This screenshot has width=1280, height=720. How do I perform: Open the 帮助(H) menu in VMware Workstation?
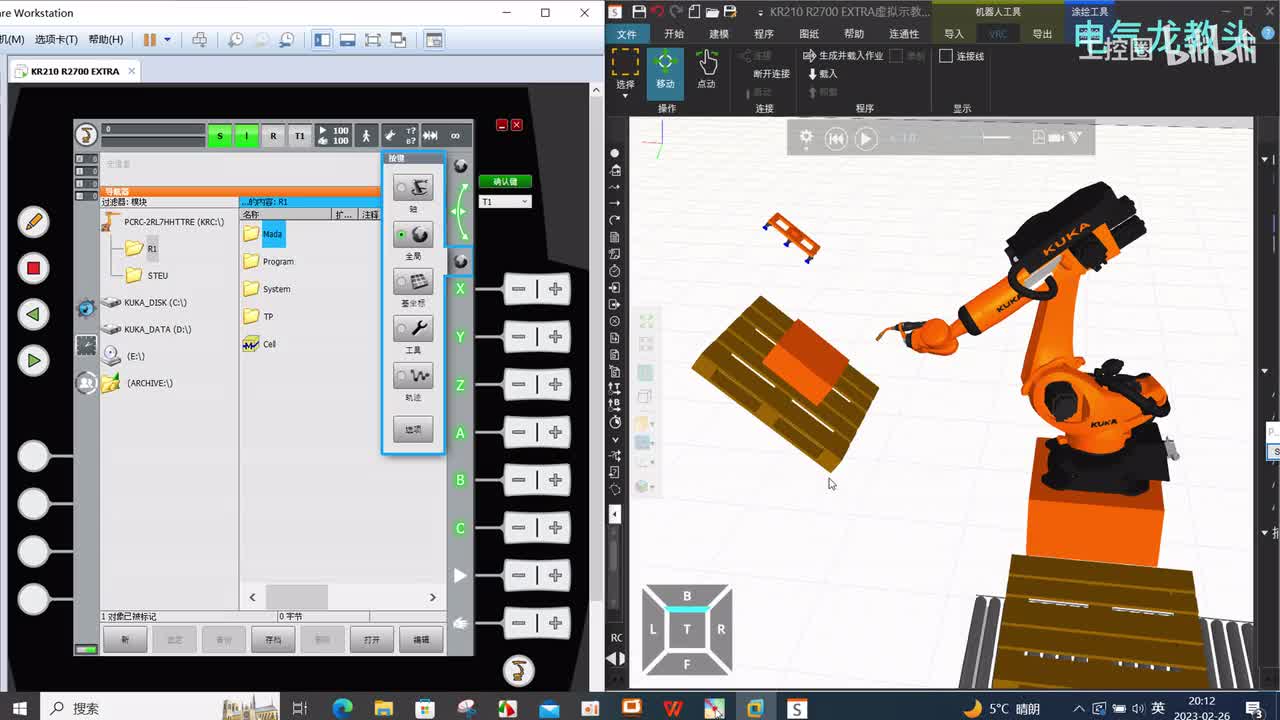click(x=106, y=39)
